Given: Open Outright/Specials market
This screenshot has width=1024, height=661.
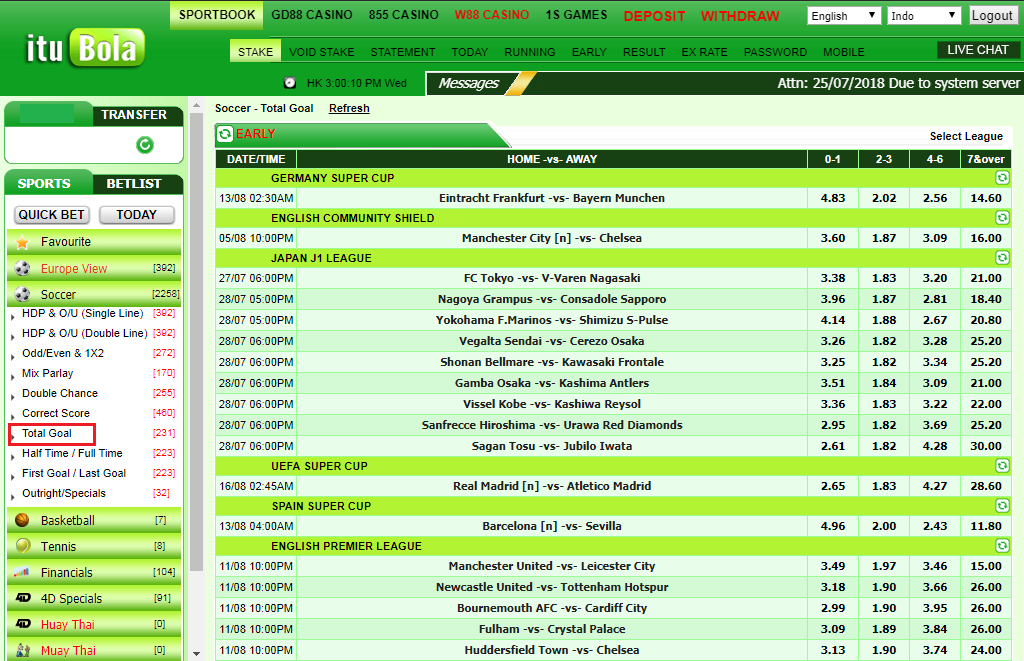Looking at the screenshot, I should [x=63, y=493].
